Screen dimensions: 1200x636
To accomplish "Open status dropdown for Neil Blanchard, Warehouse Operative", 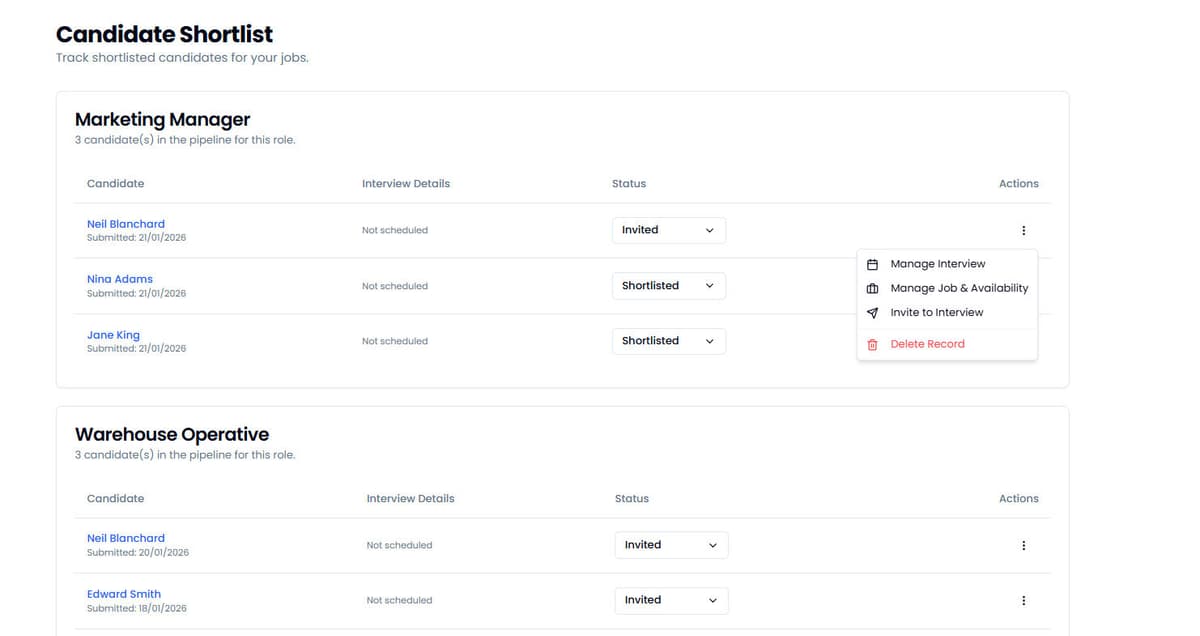I will tap(671, 545).
